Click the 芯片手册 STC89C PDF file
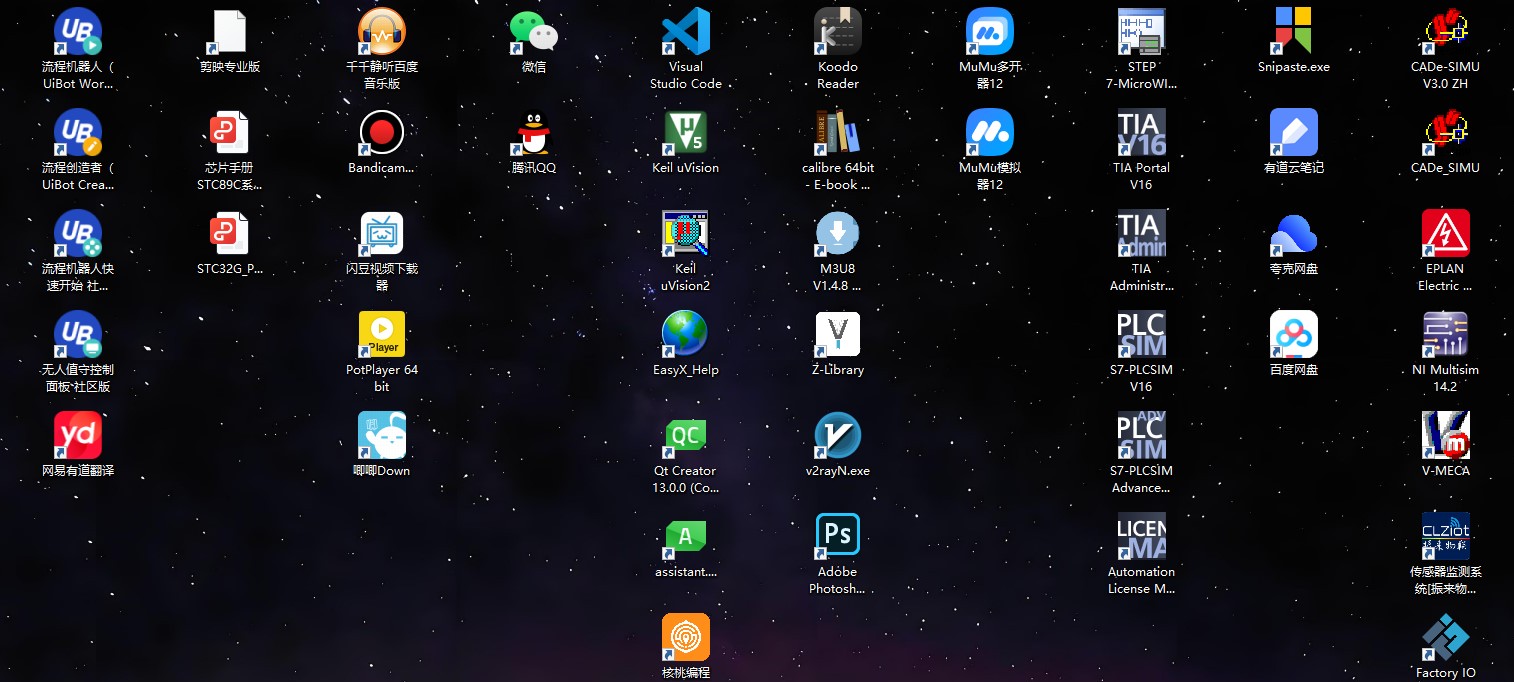Image resolution: width=1514 pixels, height=682 pixels. tap(230, 133)
